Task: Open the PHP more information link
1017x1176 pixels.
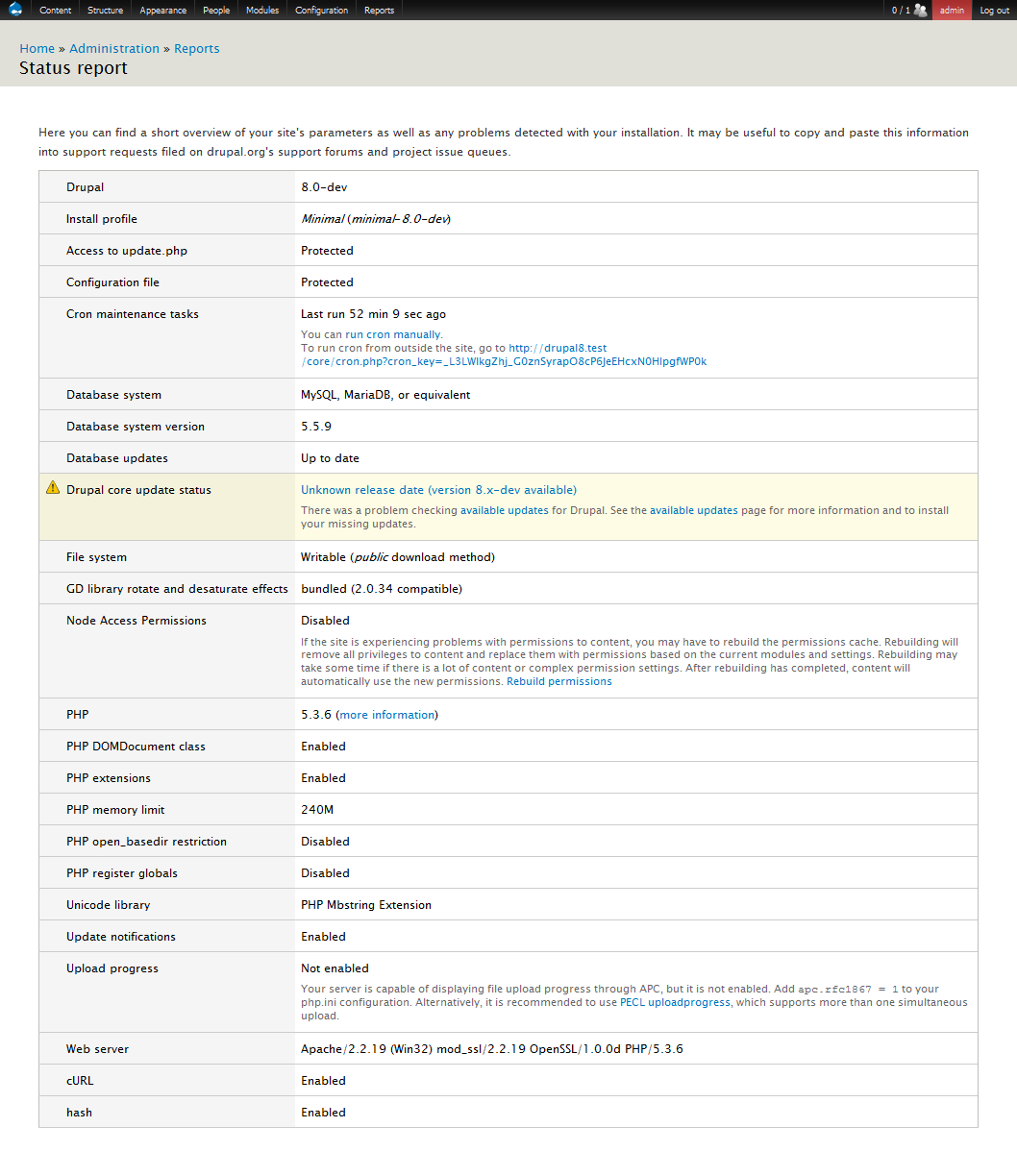Action: [x=386, y=714]
